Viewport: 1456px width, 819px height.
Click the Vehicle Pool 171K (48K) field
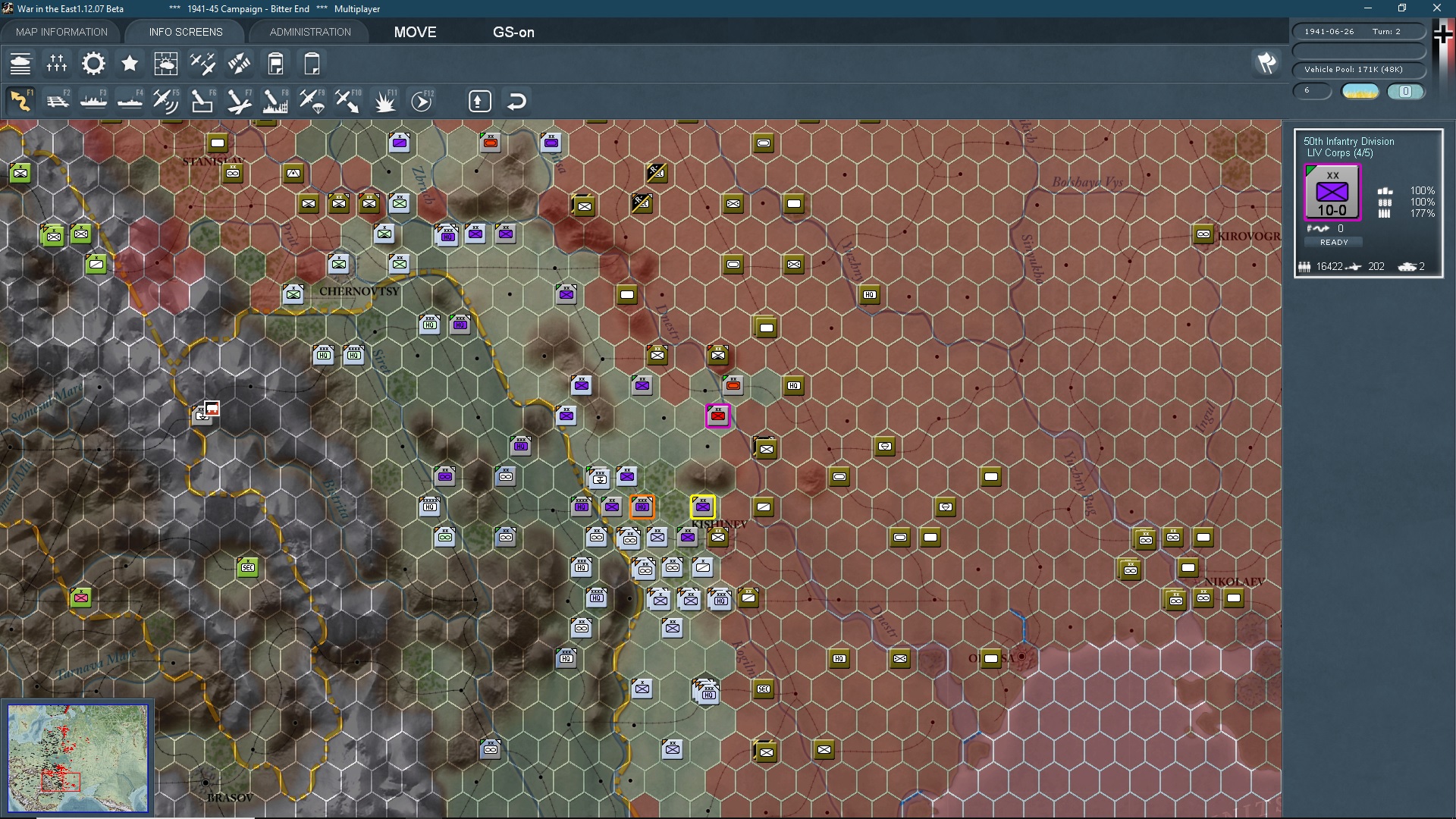tap(1359, 69)
